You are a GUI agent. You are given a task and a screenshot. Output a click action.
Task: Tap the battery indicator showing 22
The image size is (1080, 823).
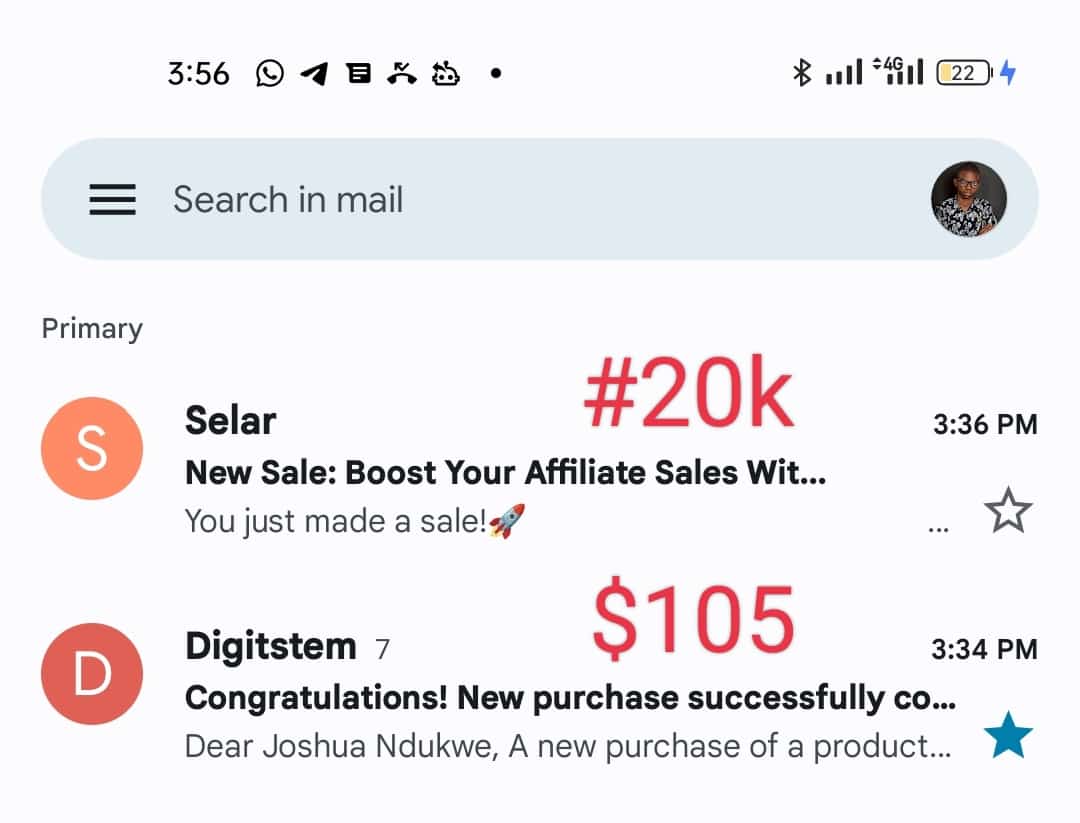[964, 72]
